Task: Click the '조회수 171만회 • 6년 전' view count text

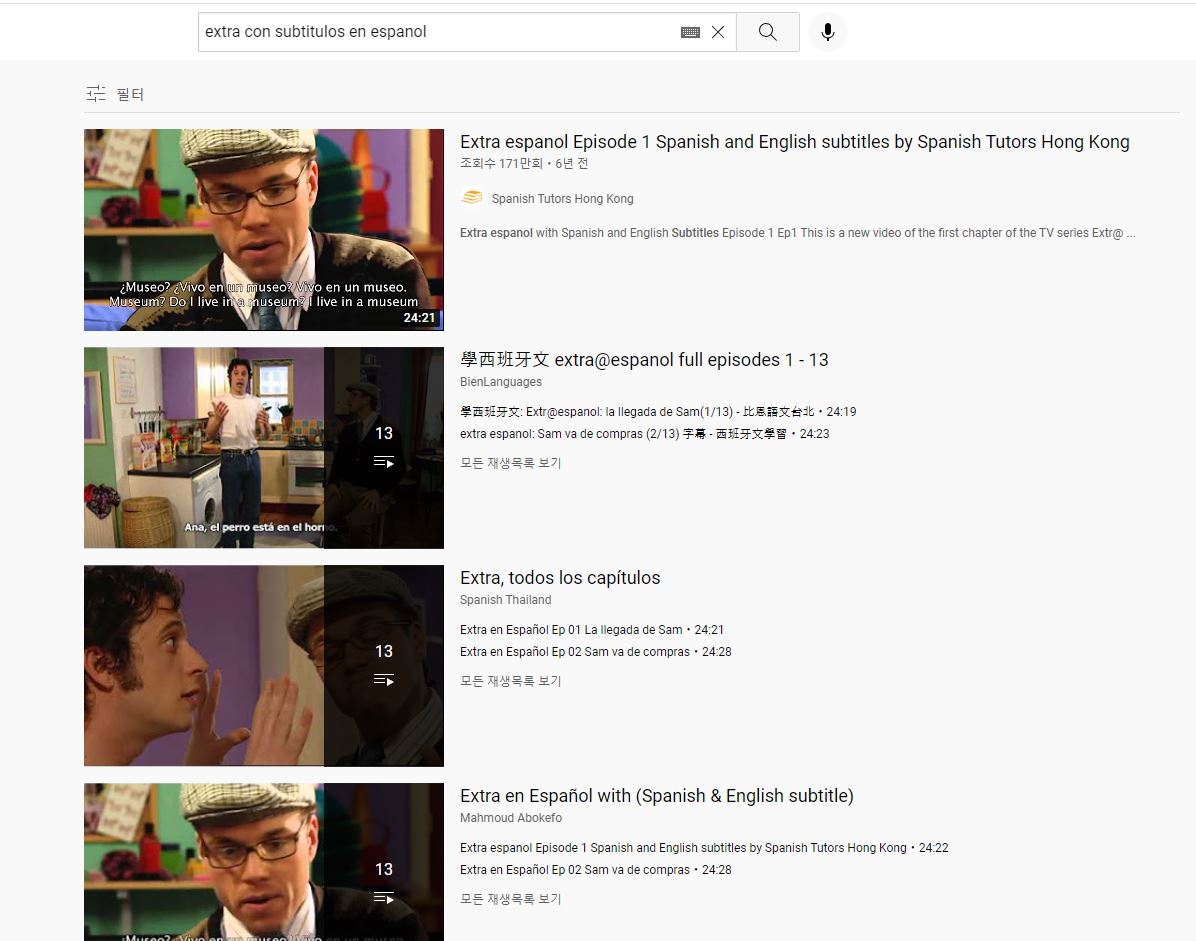Action: click(524, 164)
